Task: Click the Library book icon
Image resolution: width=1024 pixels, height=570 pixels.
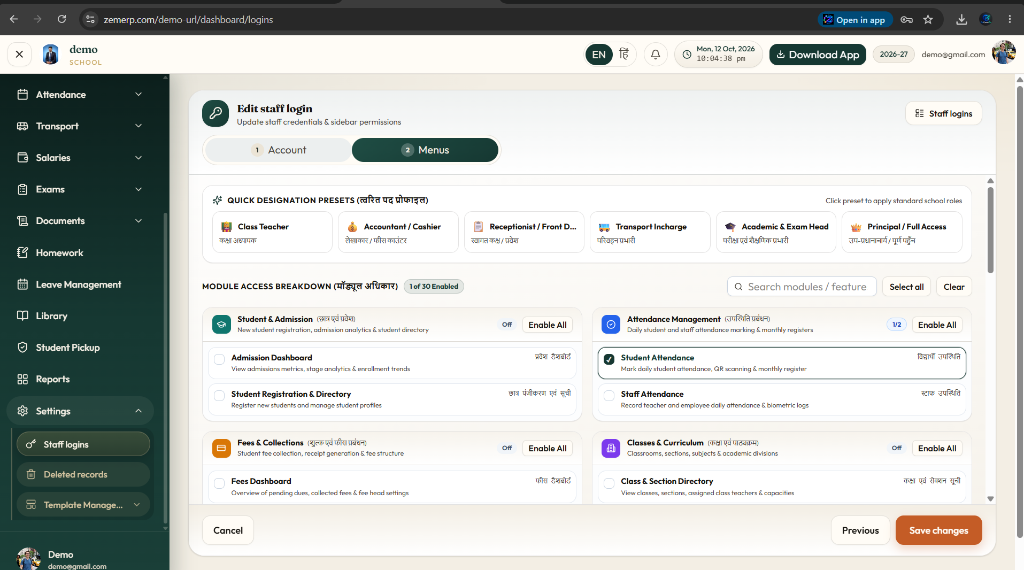Action: point(23,315)
